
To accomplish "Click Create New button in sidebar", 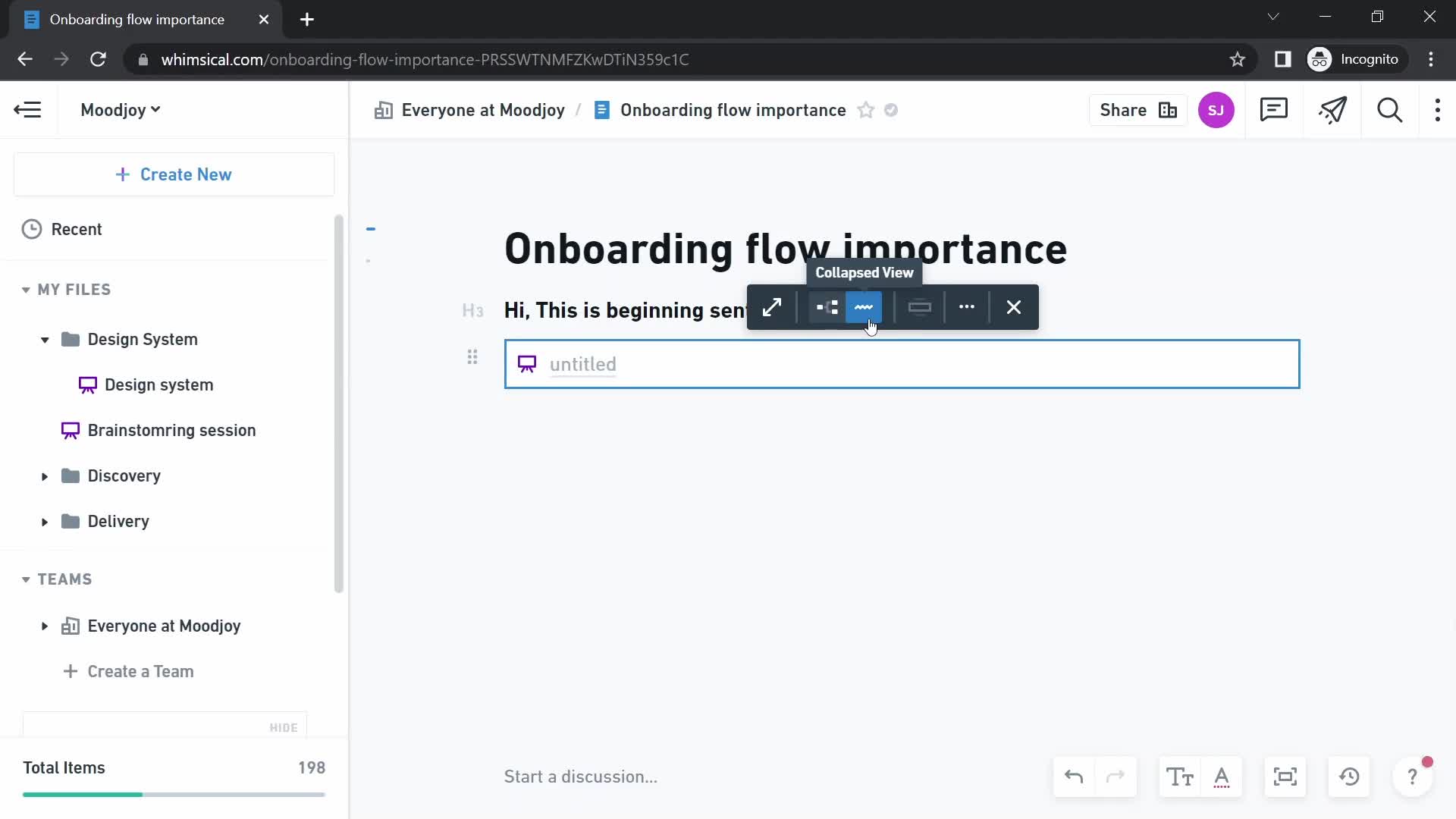I will 175,174.
